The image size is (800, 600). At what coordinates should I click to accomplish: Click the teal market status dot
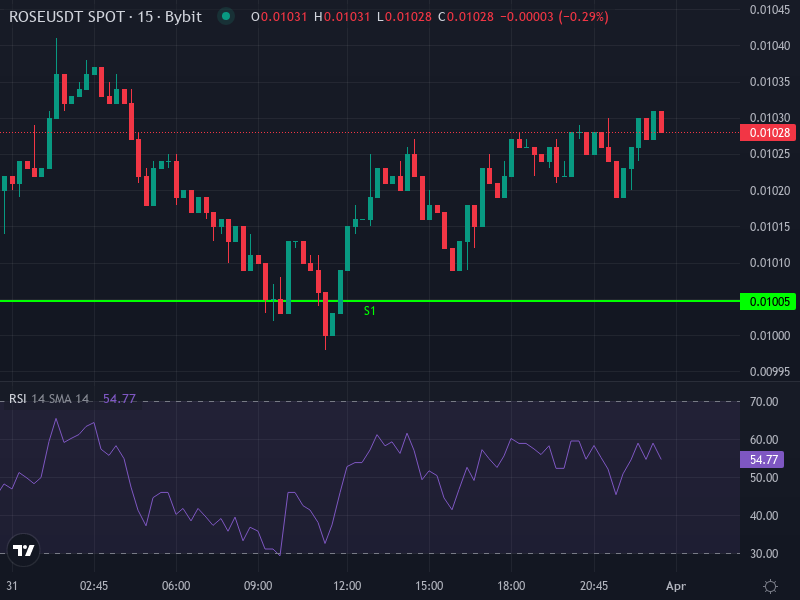(x=227, y=17)
